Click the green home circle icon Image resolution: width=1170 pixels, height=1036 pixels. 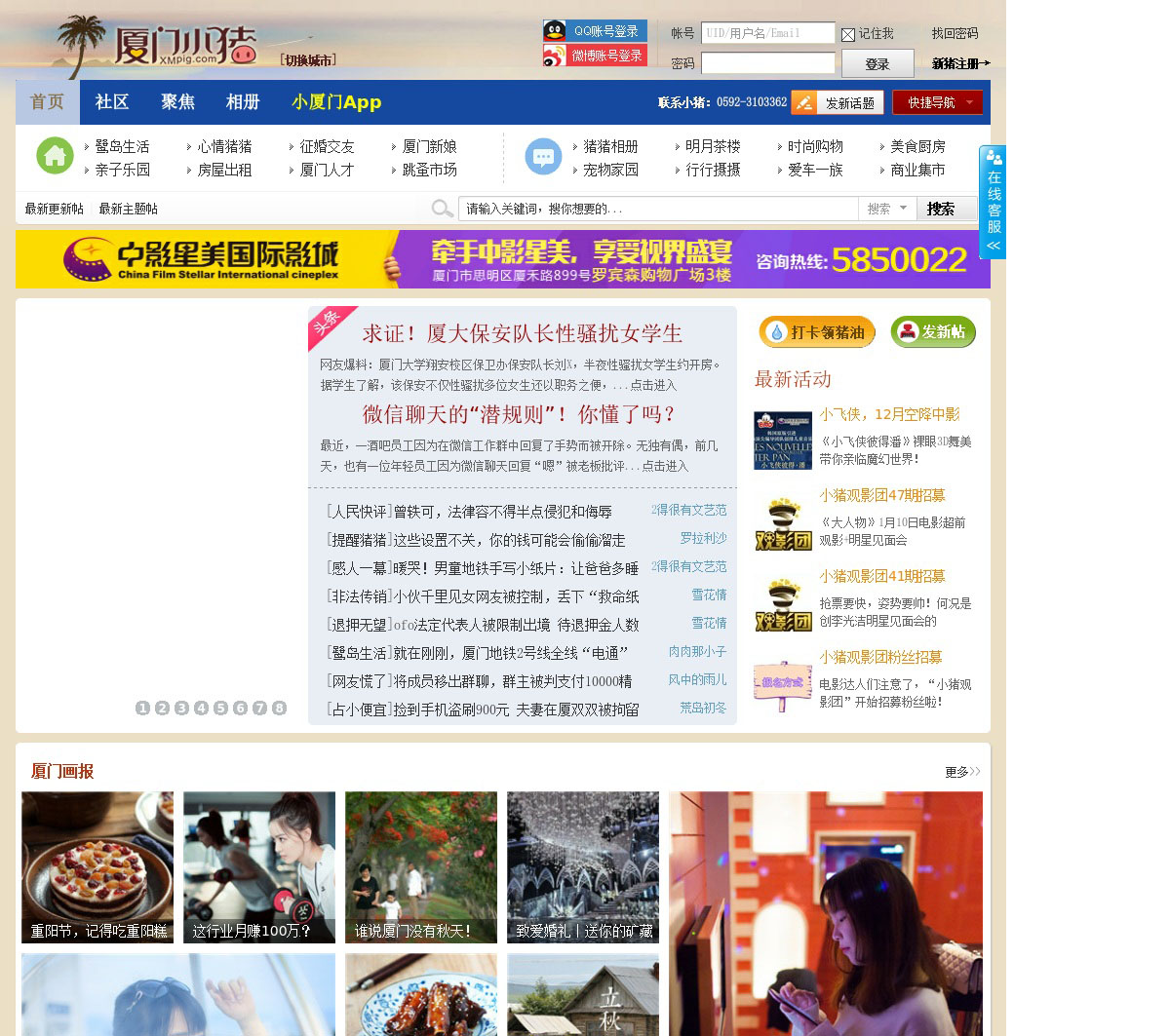click(x=55, y=156)
